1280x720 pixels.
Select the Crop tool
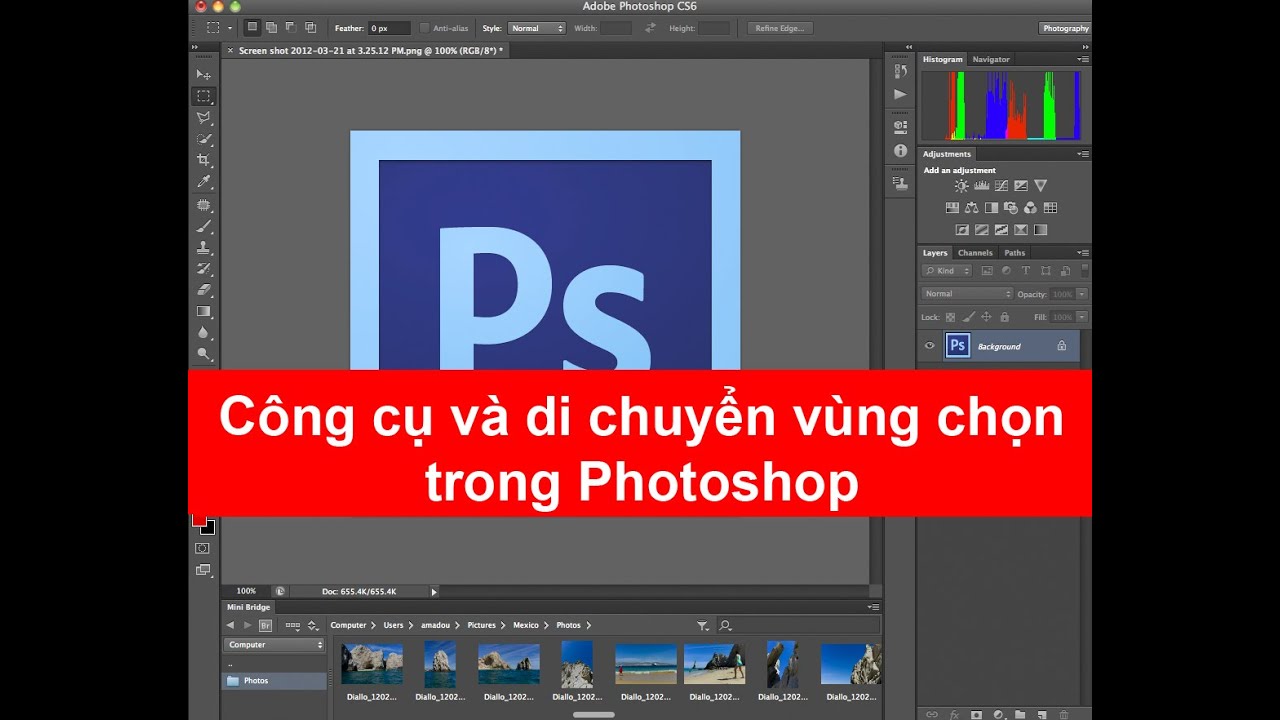pyautogui.click(x=203, y=160)
